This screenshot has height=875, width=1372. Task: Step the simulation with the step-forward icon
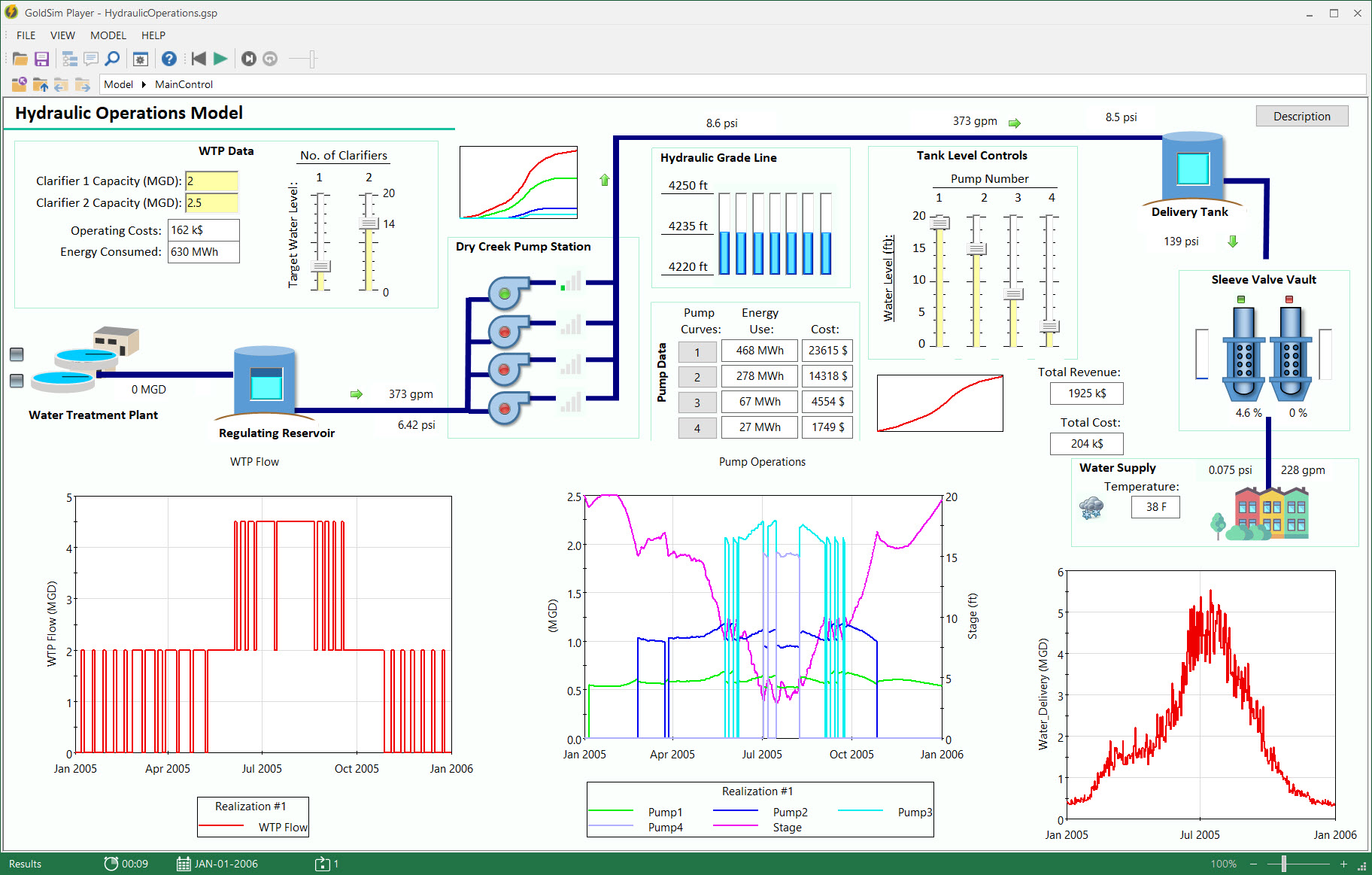tap(249, 59)
